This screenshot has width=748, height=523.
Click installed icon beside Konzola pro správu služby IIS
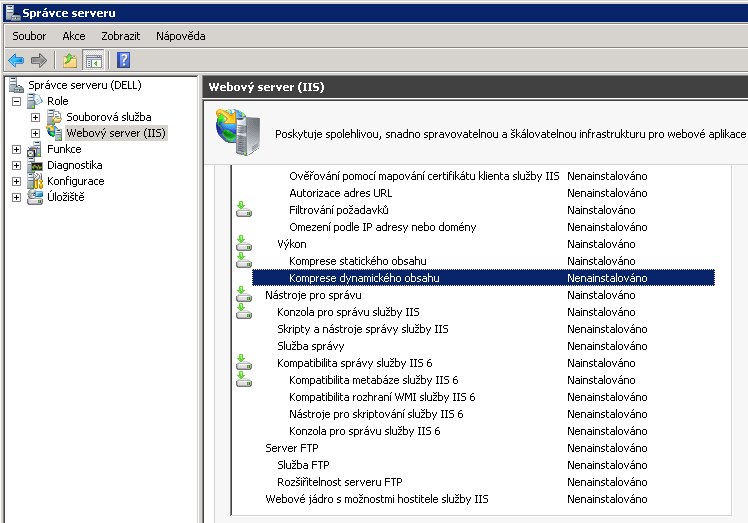[x=244, y=312]
